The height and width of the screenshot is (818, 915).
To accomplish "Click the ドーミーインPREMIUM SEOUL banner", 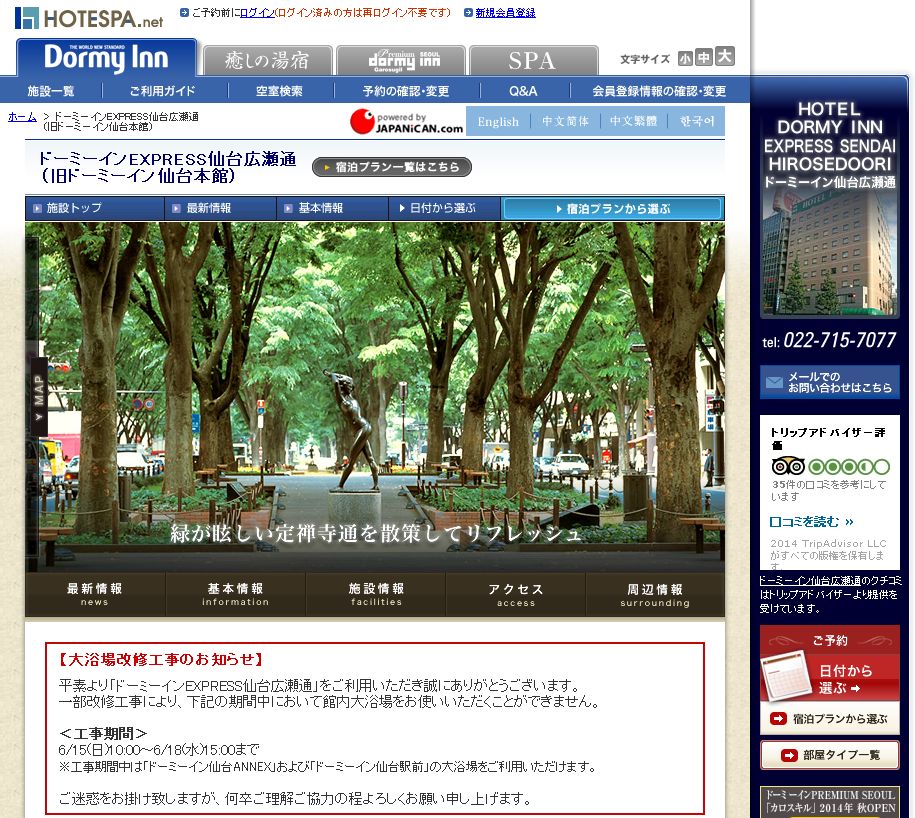I will coord(829,802).
